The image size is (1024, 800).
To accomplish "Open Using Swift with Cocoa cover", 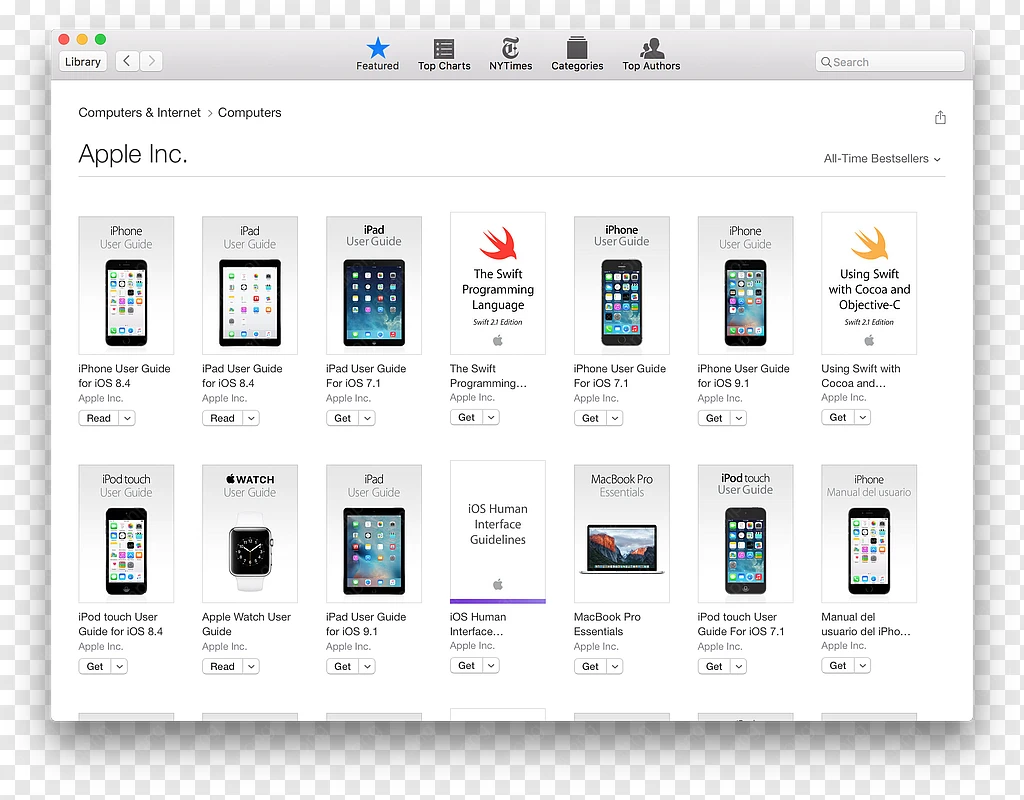I will tap(869, 283).
